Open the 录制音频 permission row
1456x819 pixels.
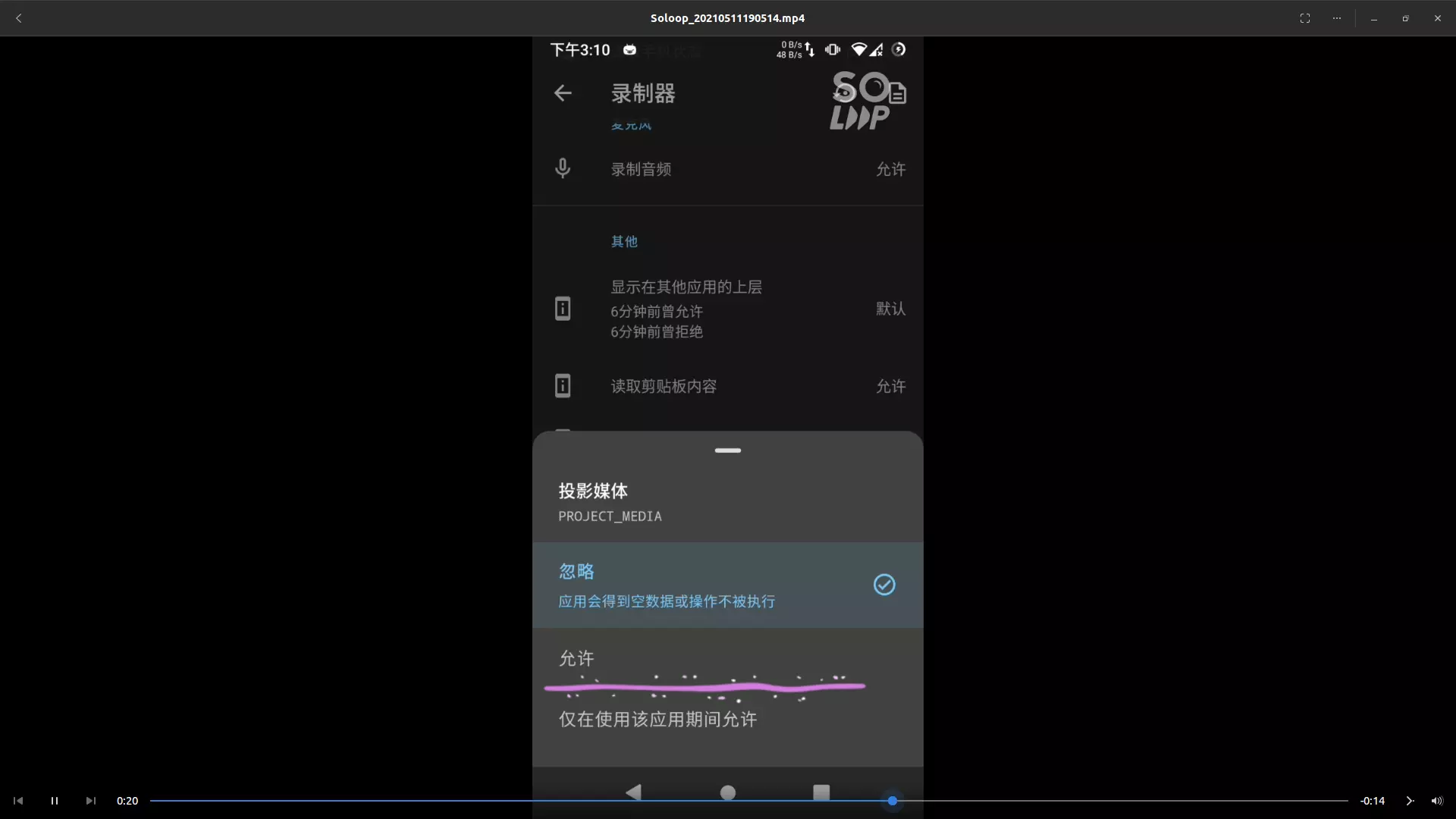point(728,169)
